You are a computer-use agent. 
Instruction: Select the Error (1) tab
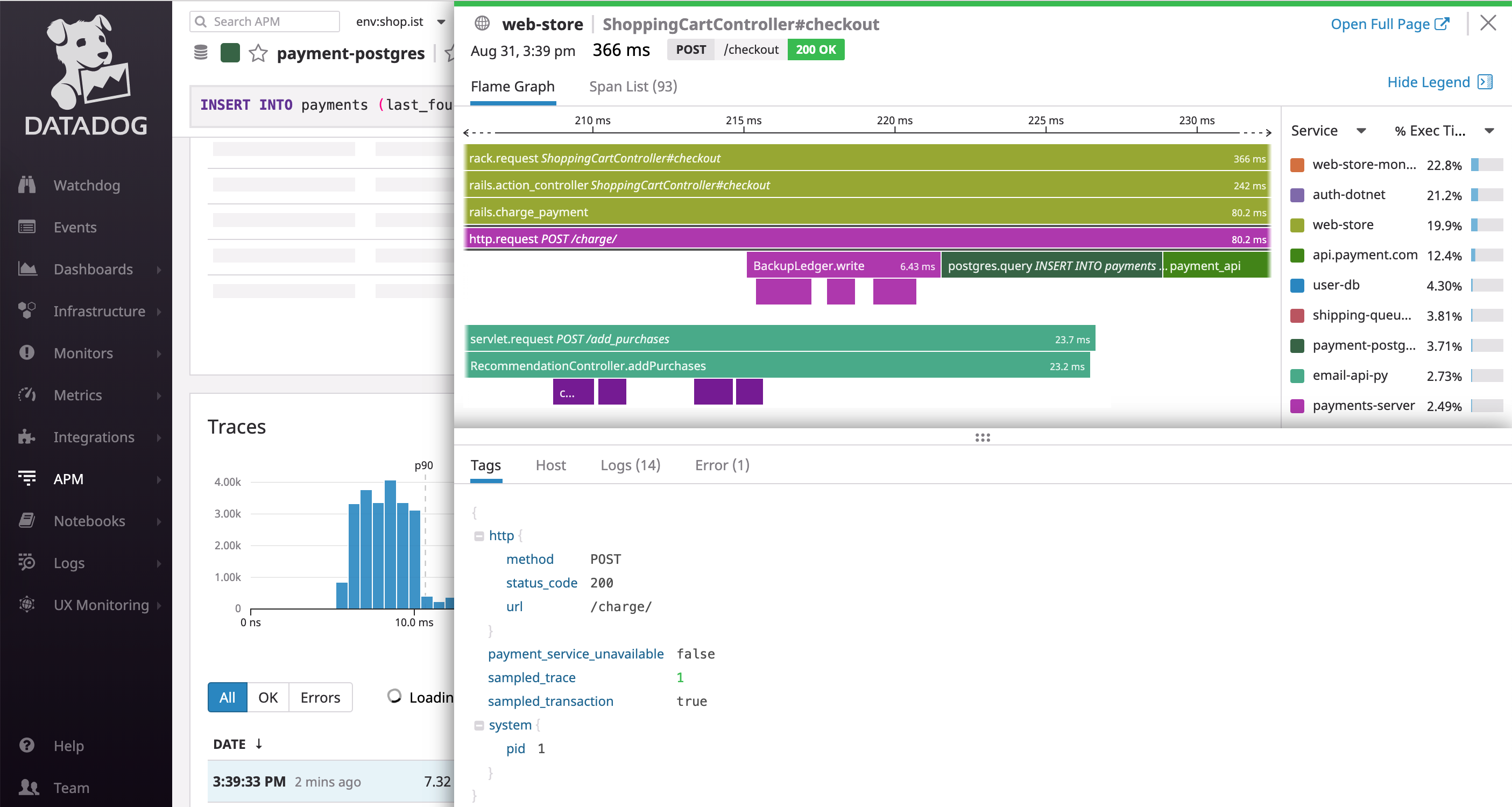pos(722,464)
